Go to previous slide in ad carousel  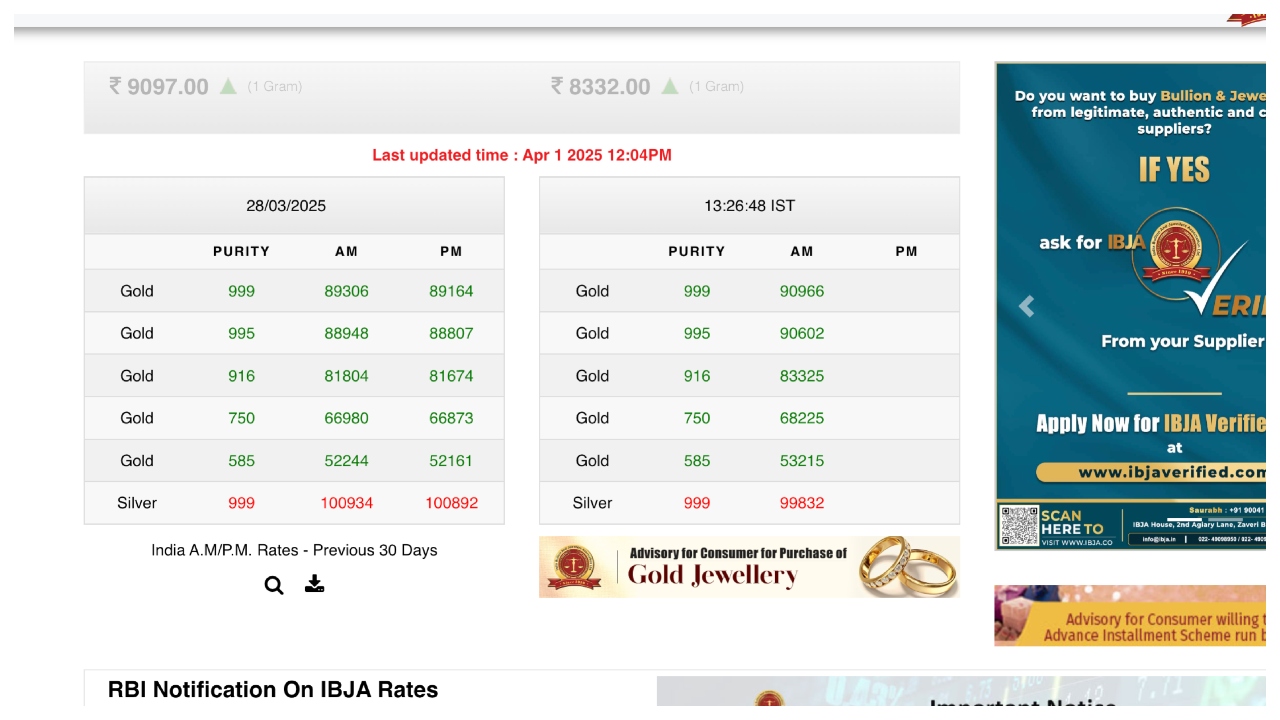coord(1026,307)
